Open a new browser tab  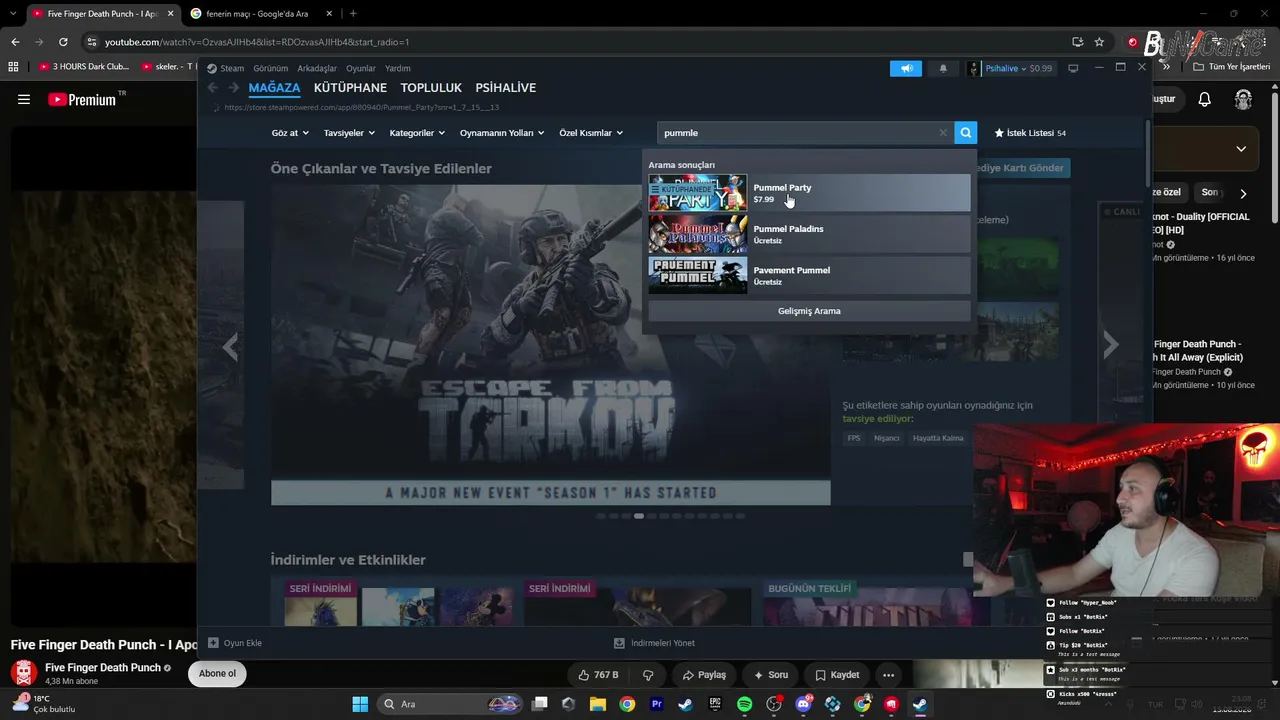tap(353, 14)
